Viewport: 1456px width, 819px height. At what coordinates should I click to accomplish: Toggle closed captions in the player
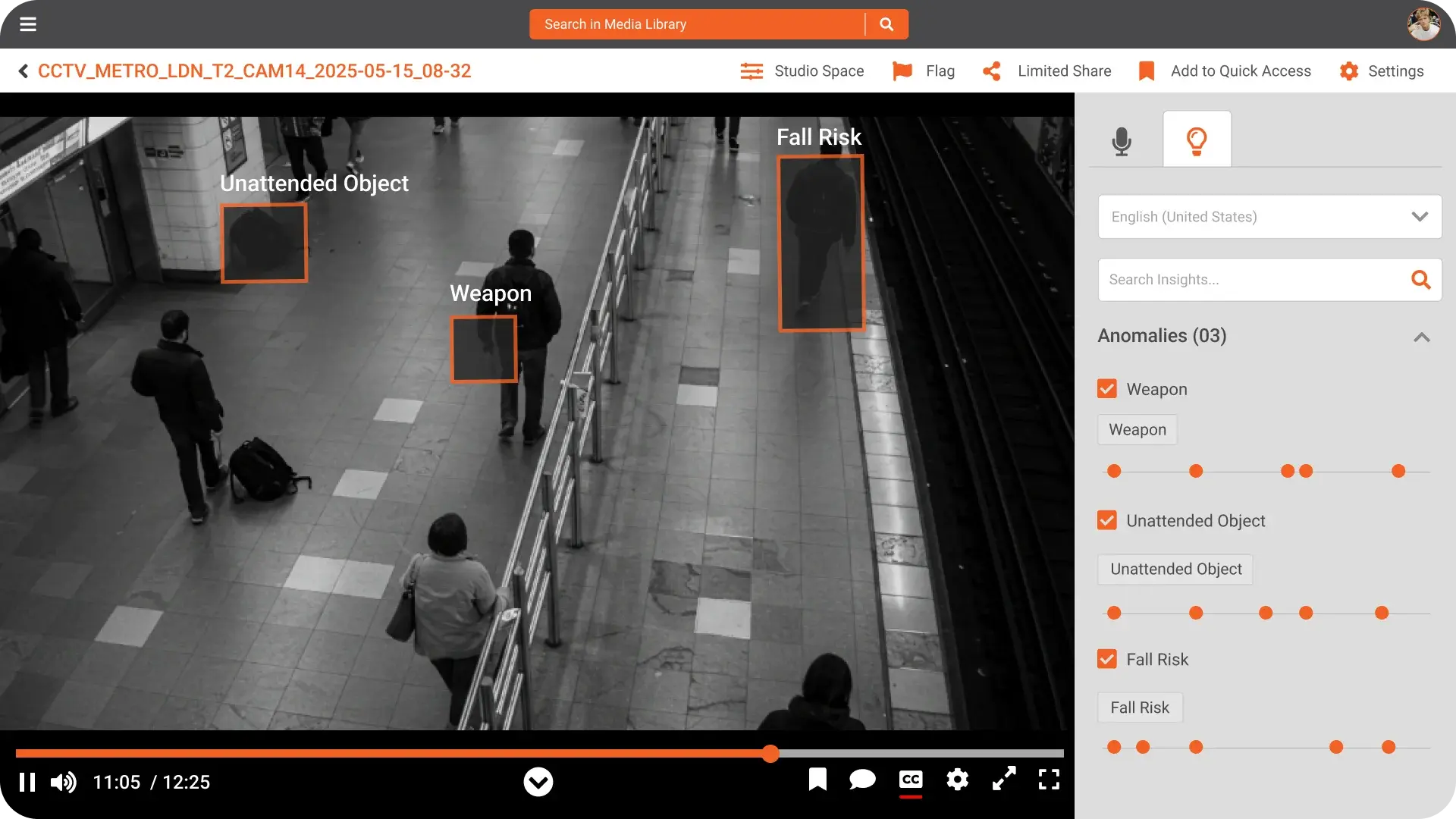click(x=910, y=780)
